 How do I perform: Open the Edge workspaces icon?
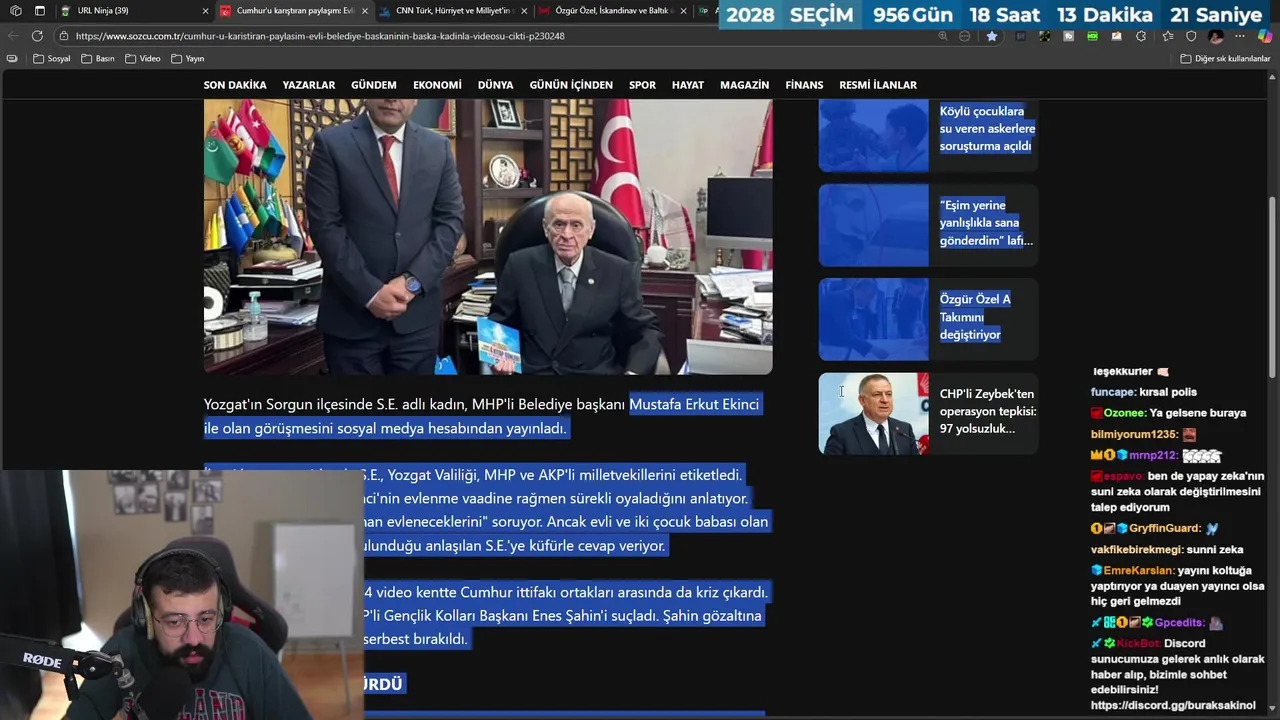coord(15,11)
